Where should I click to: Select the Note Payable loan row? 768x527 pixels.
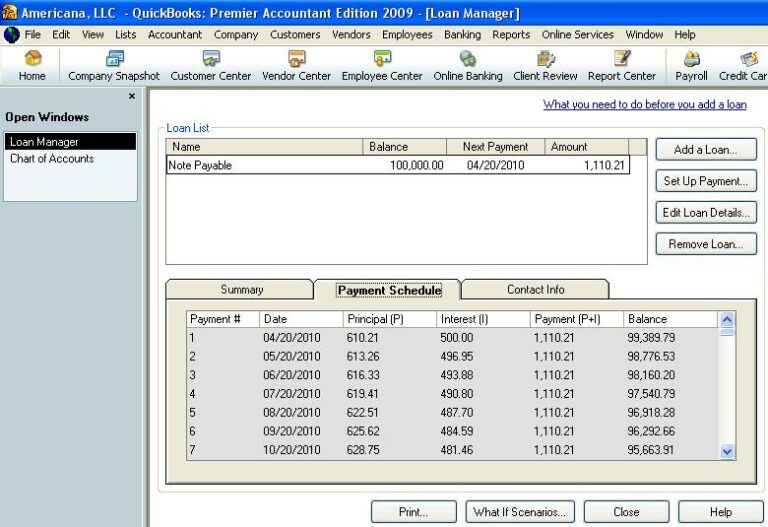pos(398,165)
